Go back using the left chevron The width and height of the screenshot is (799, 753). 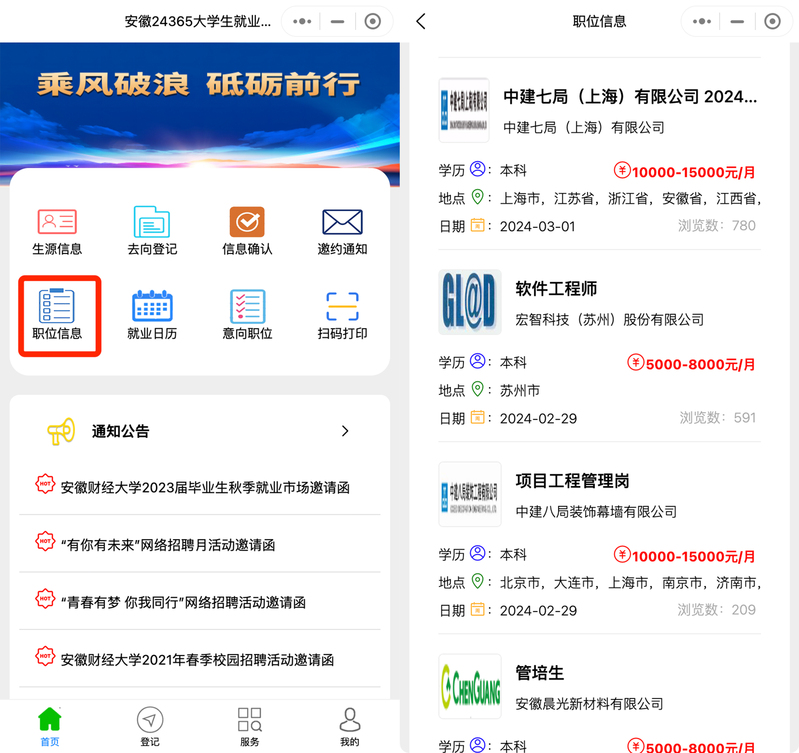tap(421, 21)
